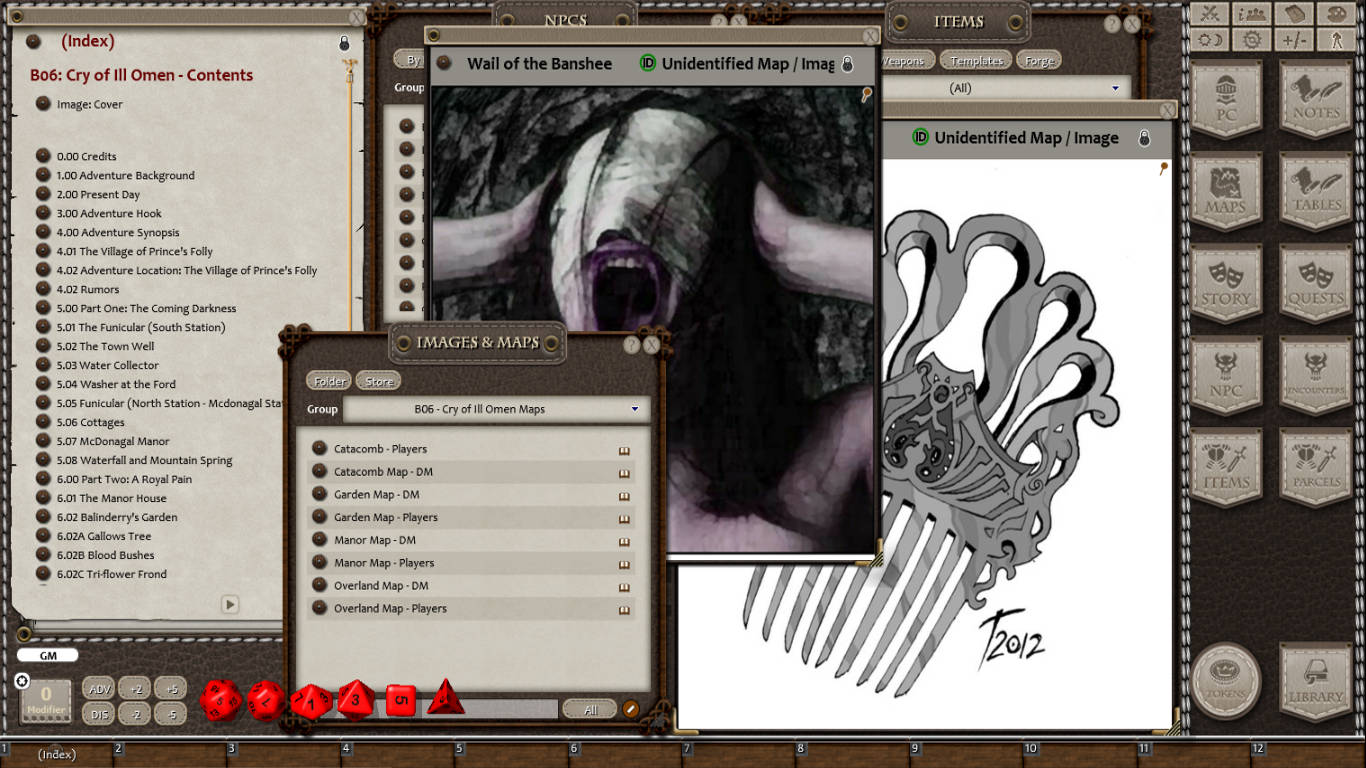The image size is (1366, 768).
Task: Toggle the lock icon on the Index window
Action: tap(342, 42)
